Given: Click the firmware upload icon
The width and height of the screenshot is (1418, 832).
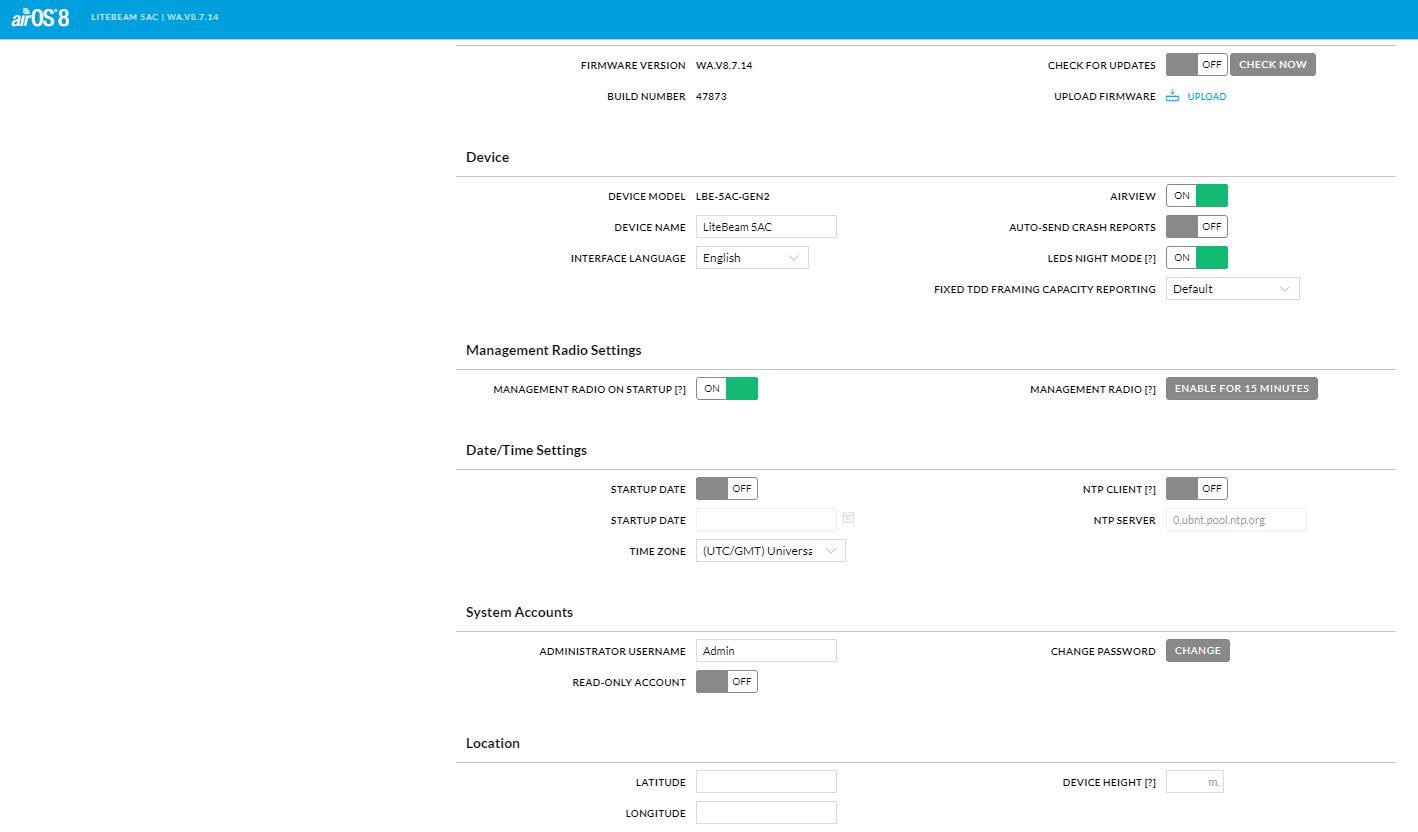Looking at the screenshot, I should pos(1173,96).
